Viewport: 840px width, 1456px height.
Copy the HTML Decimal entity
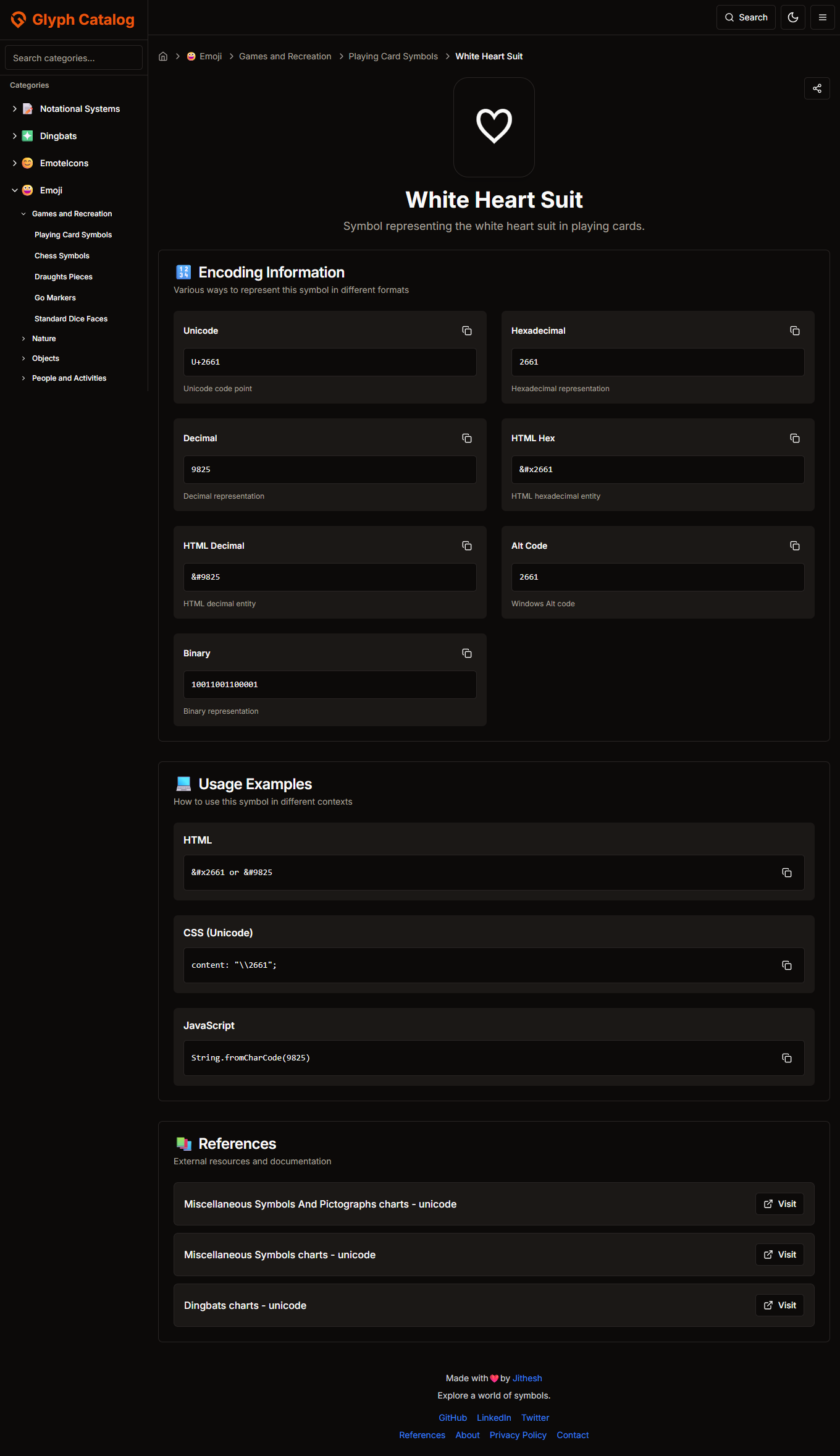coord(467,546)
